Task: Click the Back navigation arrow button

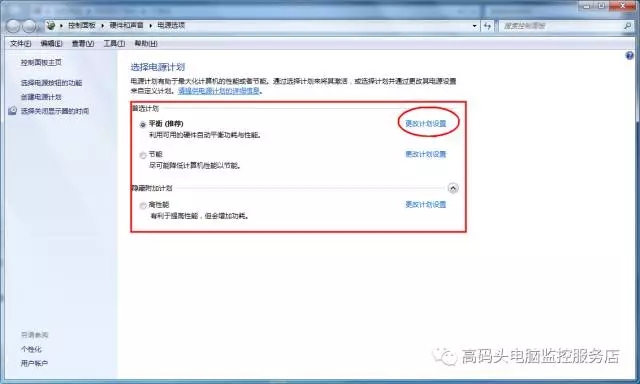Action: 13,26
